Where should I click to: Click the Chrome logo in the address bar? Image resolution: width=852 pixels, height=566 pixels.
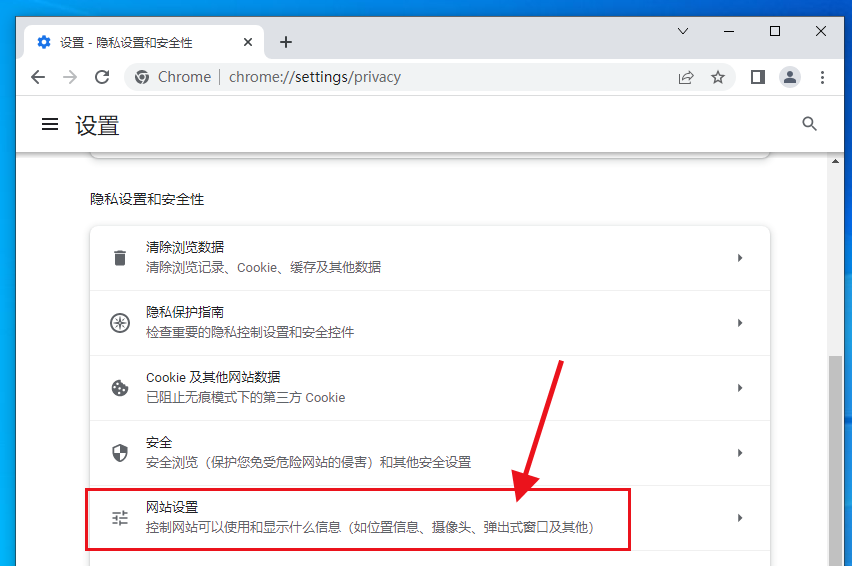(142, 77)
